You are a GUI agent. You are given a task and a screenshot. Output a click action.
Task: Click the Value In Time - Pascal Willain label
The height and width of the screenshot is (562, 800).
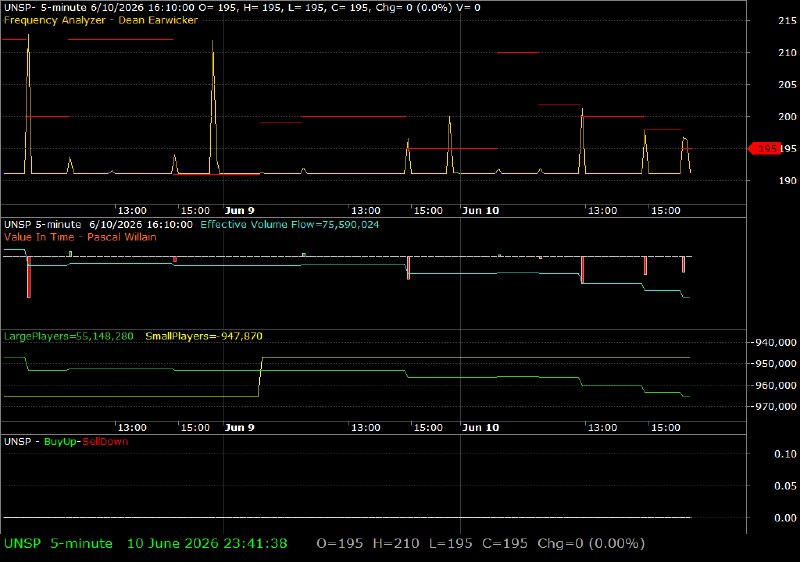(x=80, y=237)
